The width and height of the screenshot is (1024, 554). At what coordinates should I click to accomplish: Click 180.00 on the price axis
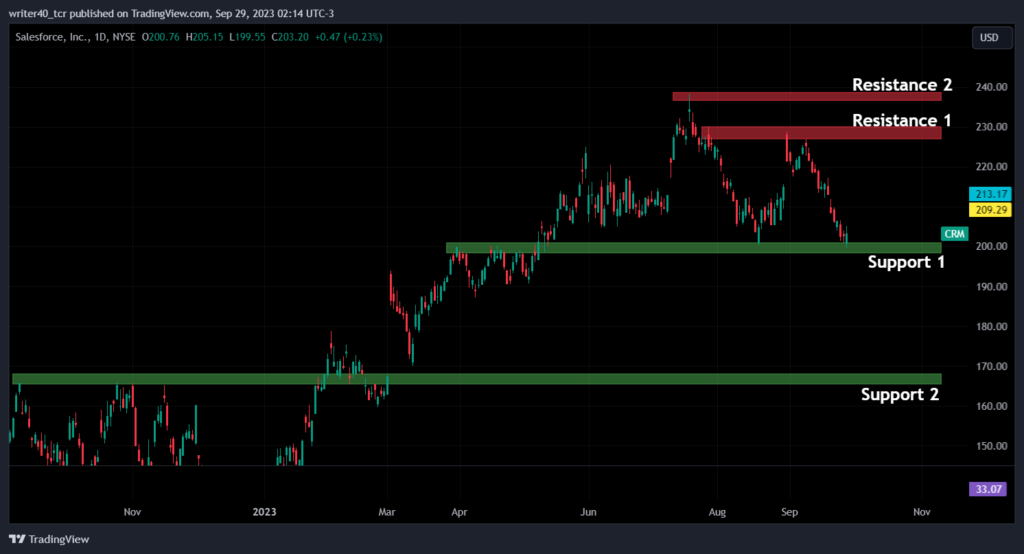click(x=991, y=327)
